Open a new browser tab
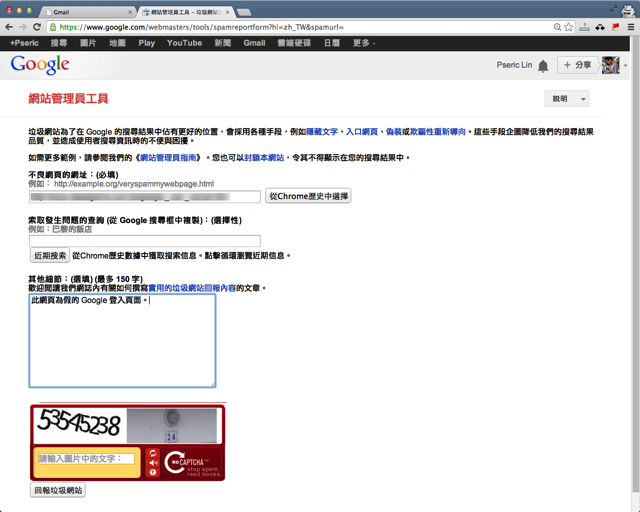 pos(244,12)
